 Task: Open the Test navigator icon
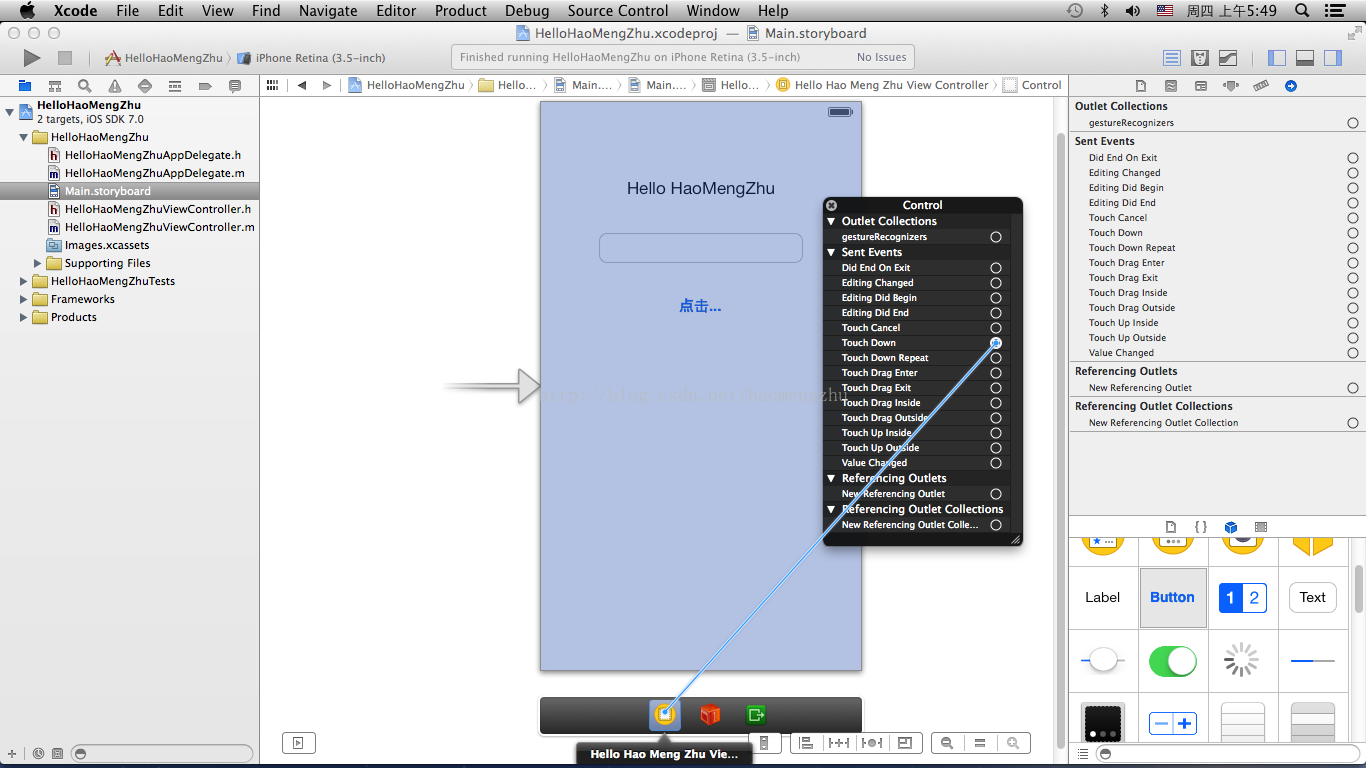point(145,86)
